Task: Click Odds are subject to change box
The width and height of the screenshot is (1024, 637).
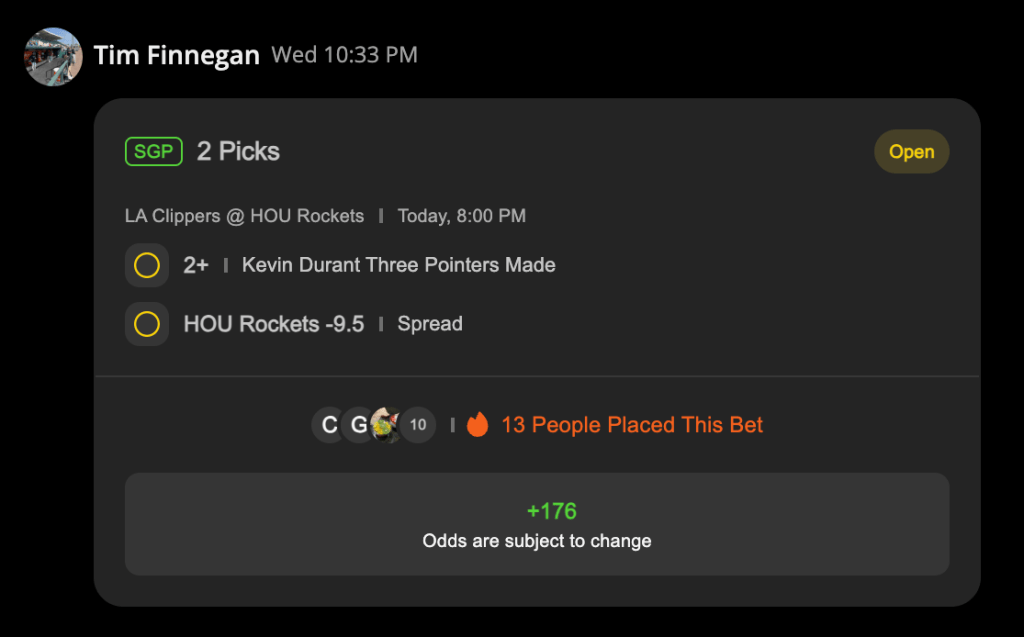Action: click(537, 525)
